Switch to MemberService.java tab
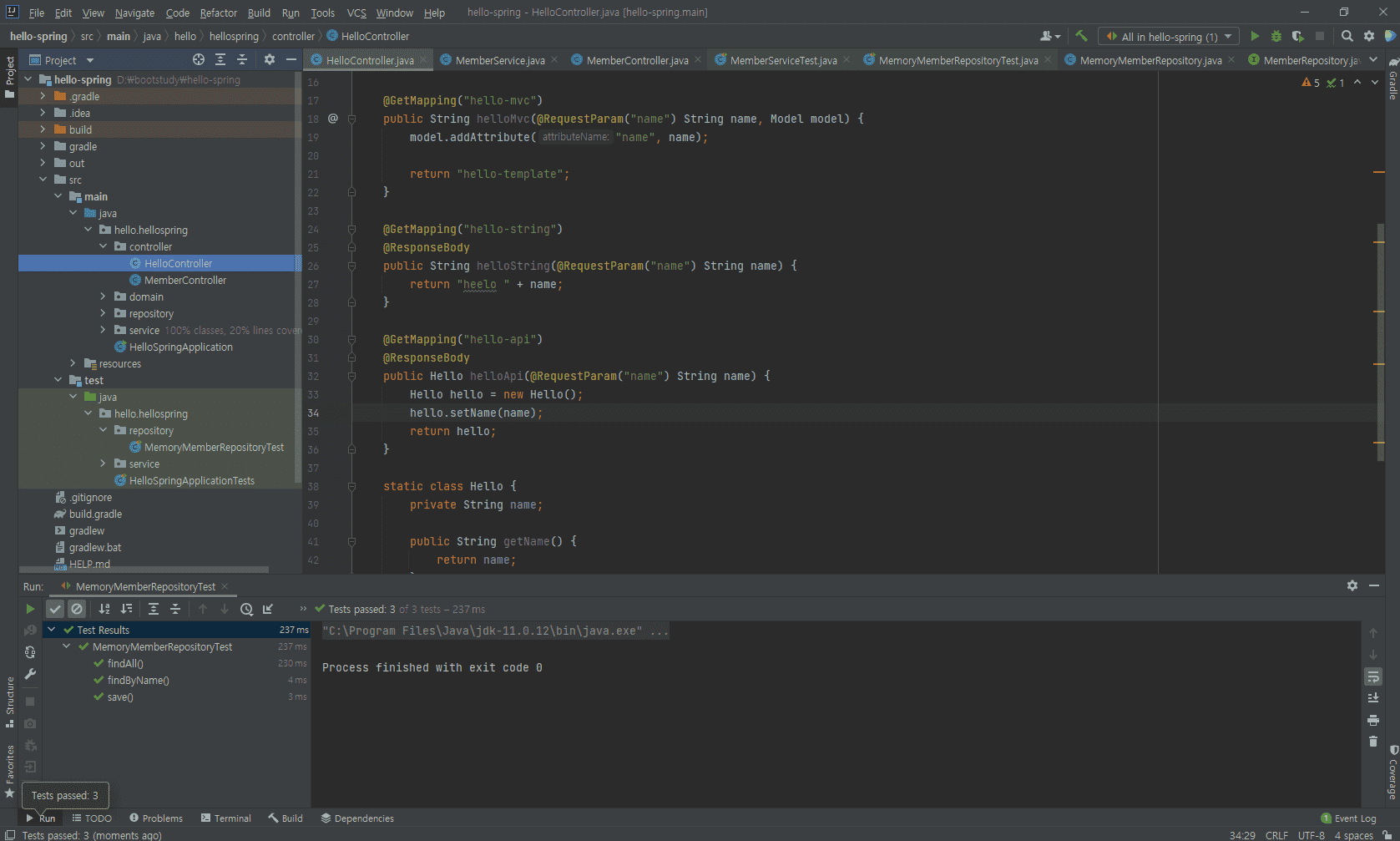 click(x=500, y=60)
